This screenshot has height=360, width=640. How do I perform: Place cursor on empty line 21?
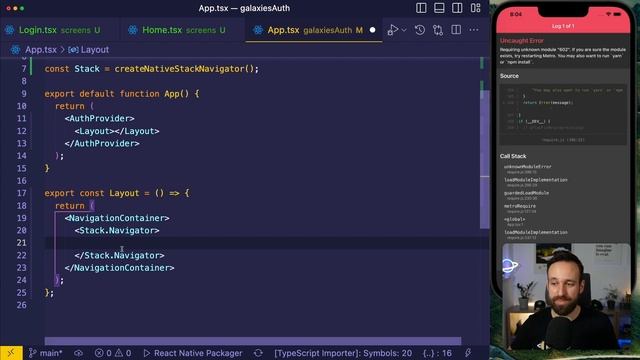tap(261, 243)
